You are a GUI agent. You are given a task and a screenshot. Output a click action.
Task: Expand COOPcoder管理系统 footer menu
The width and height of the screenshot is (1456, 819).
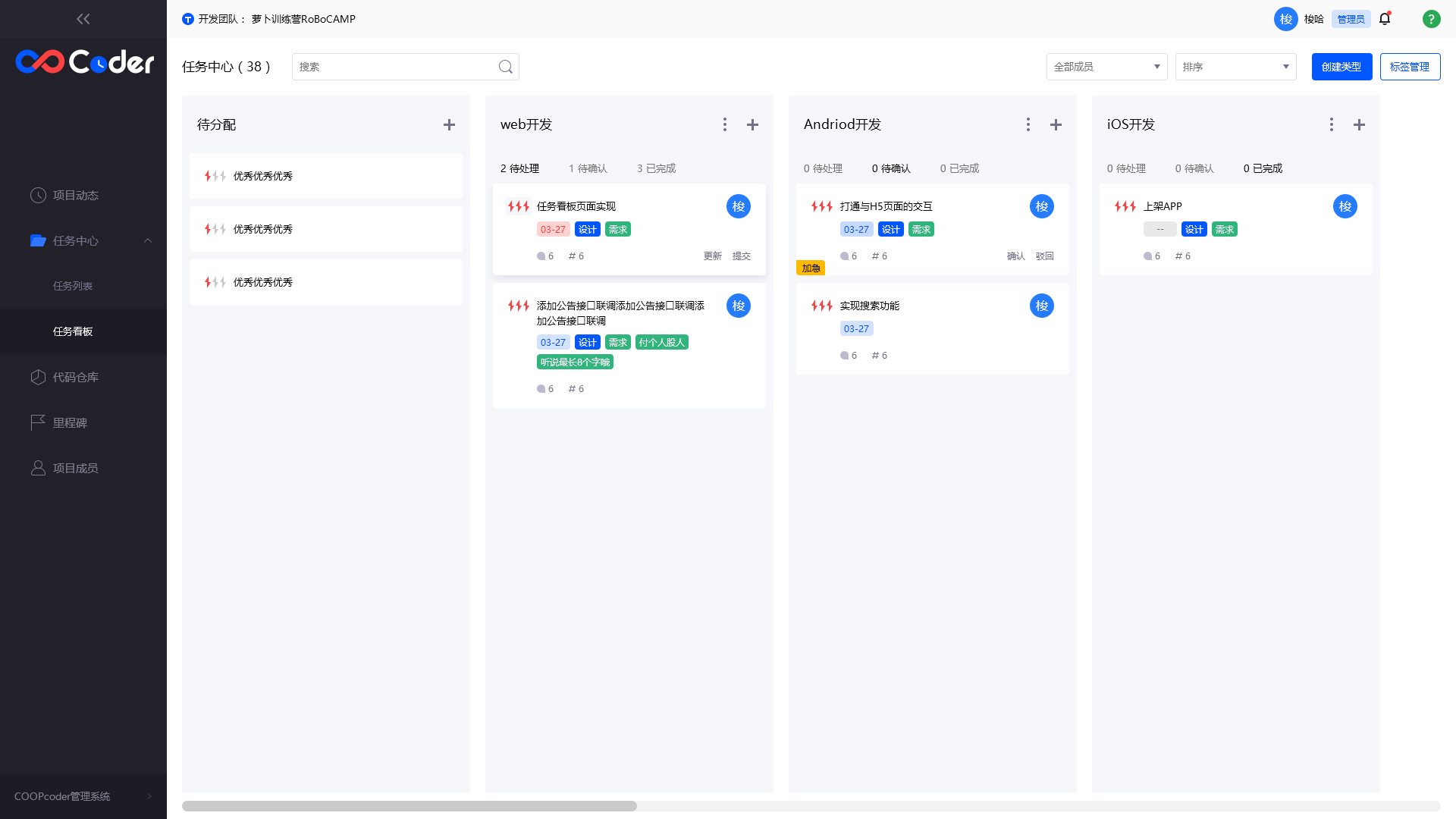click(x=149, y=796)
